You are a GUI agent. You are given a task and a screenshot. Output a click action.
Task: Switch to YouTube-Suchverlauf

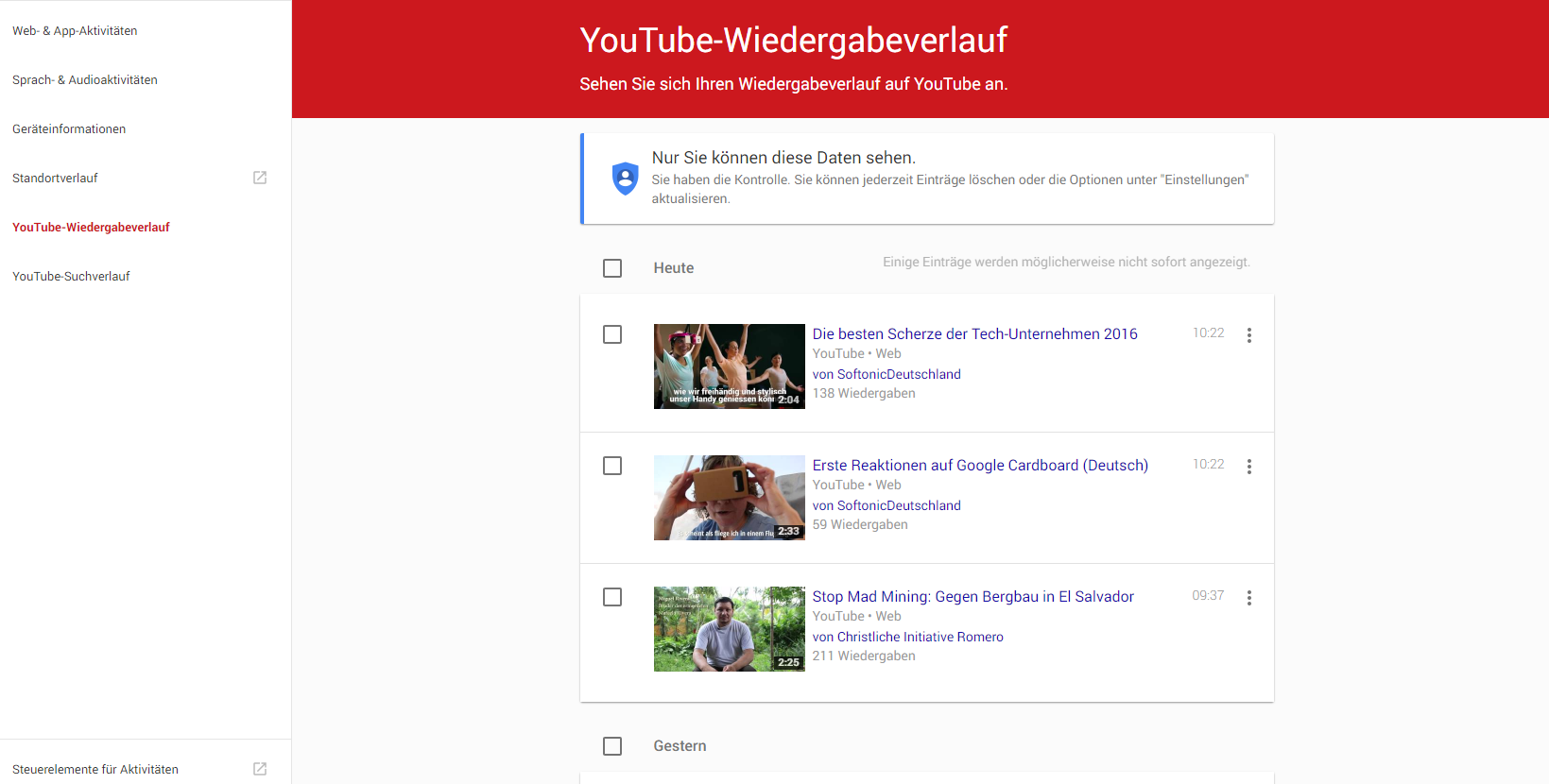(71, 277)
